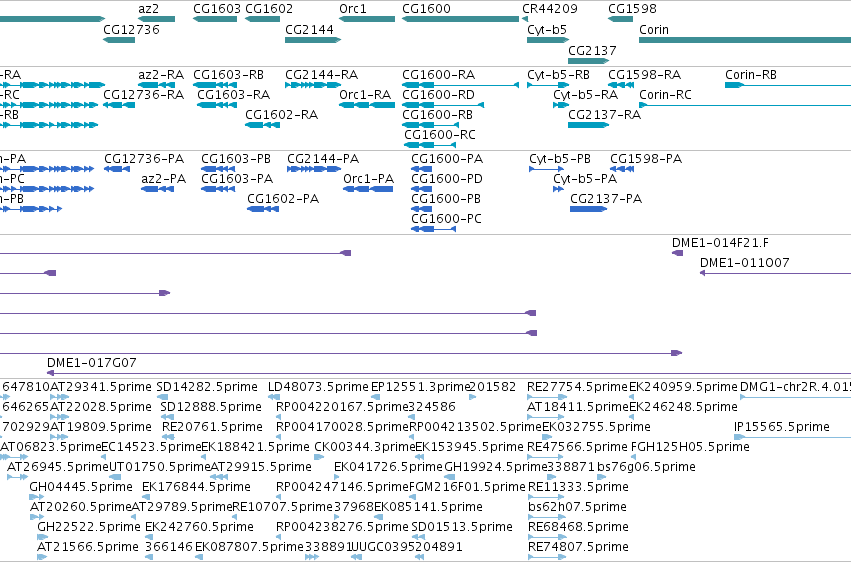Click the Cyt-b5 gene label
851x562 pixels.
[547, 30]
